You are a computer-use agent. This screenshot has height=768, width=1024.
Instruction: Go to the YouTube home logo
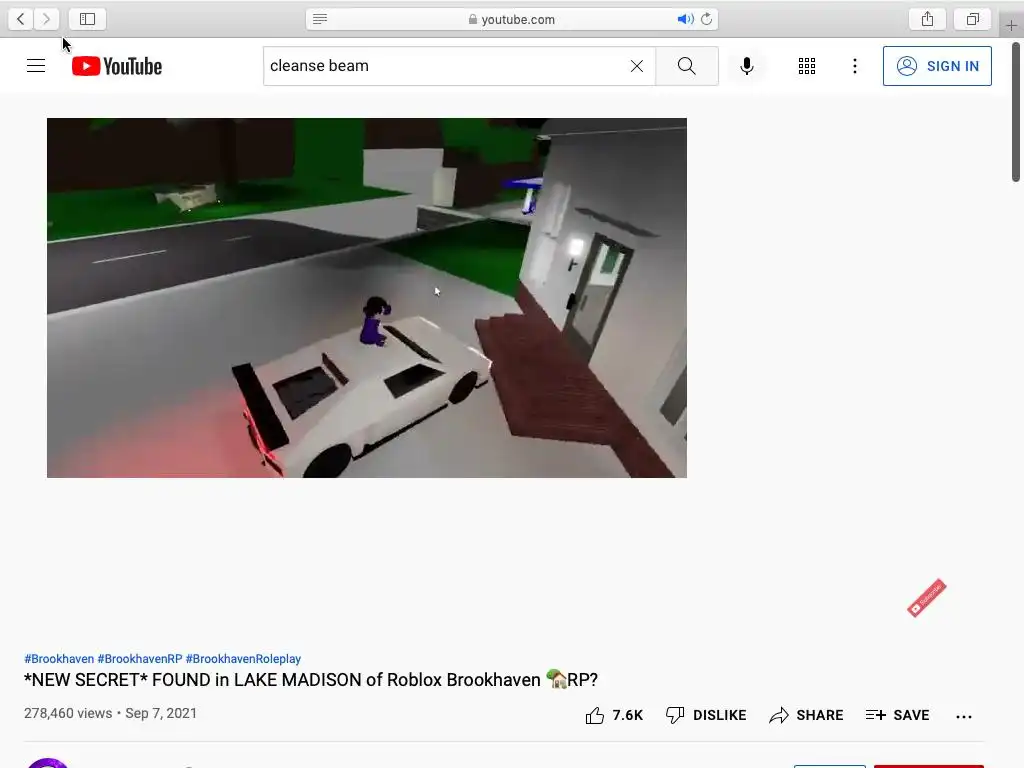[117, 66]
